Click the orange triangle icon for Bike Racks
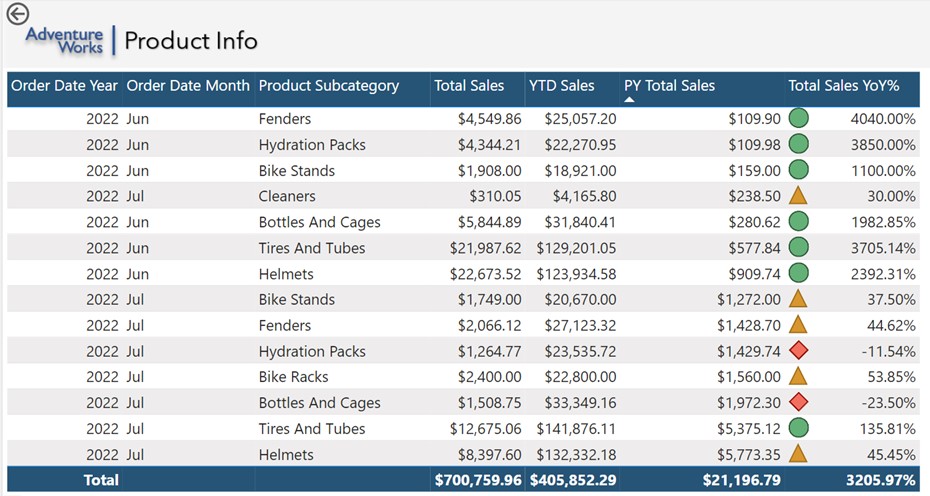This screenshot has width=930, height=496. click(798, 377)
